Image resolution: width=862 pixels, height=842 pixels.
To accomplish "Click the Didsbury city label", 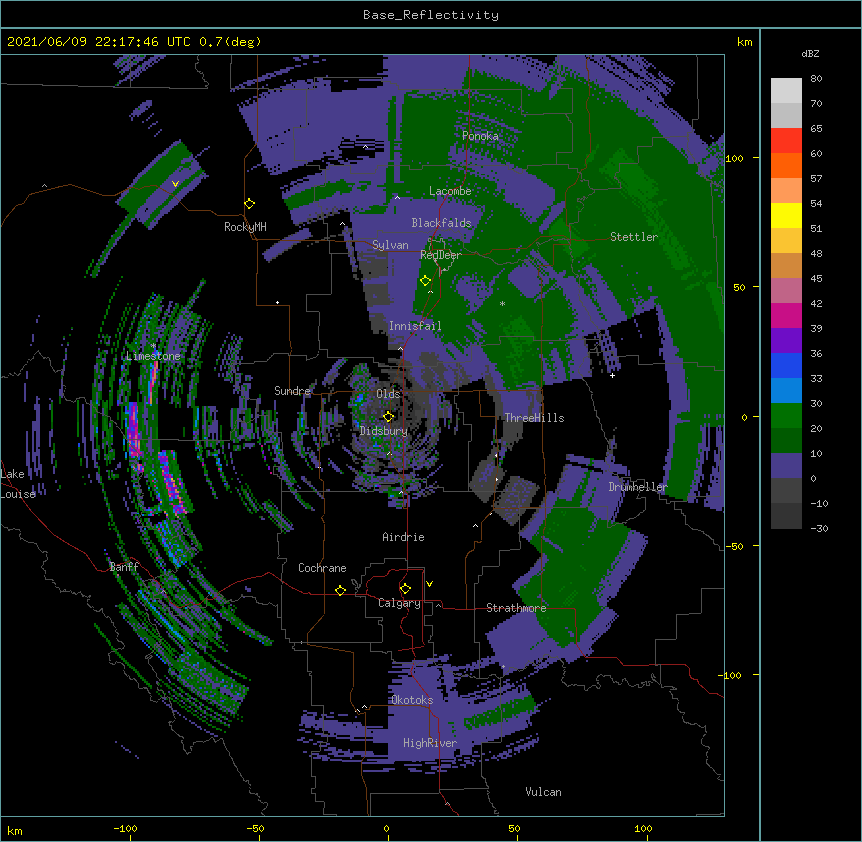I will (384, 431).
